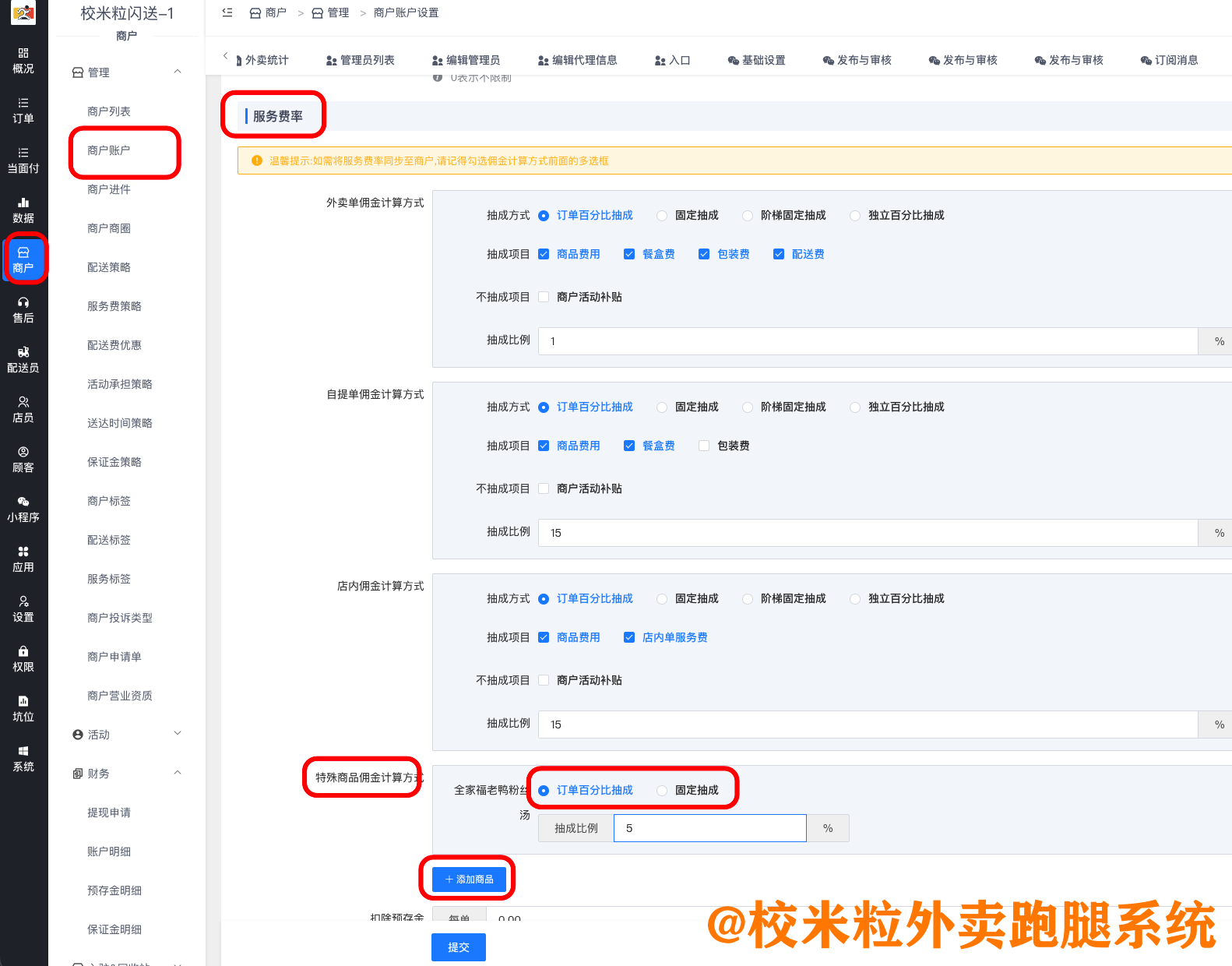Open the 概况 overview sidebar icon
Image resolution: width=1232 pixels, height=966 pixels.
point(23,61)
